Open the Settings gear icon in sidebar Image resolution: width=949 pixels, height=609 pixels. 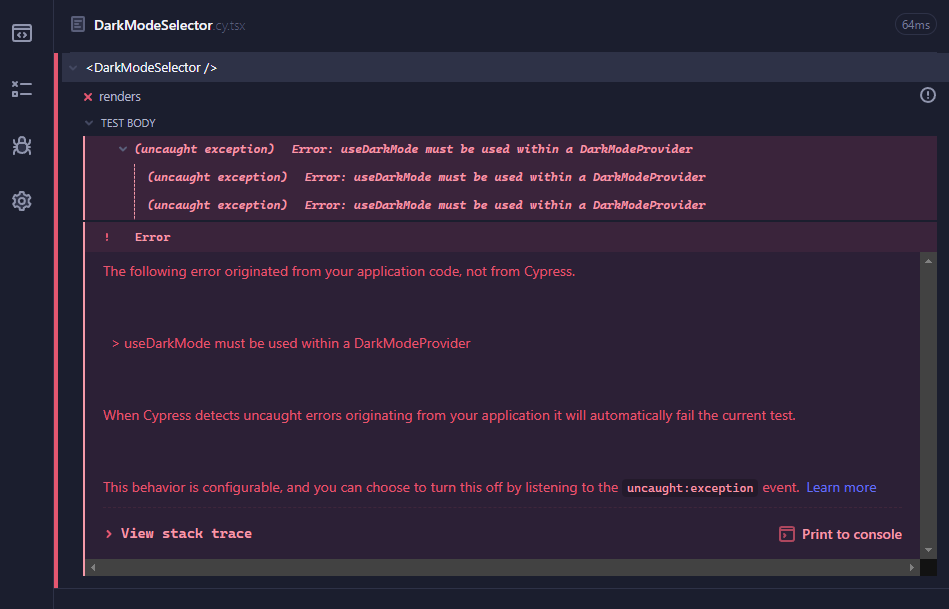[22, 201]
